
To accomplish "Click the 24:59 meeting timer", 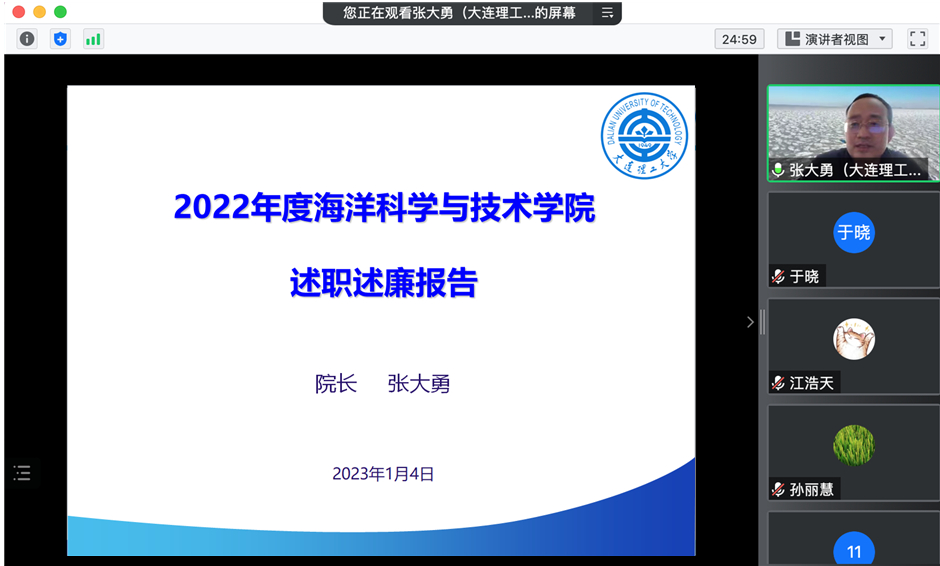I will click(739, 39).
